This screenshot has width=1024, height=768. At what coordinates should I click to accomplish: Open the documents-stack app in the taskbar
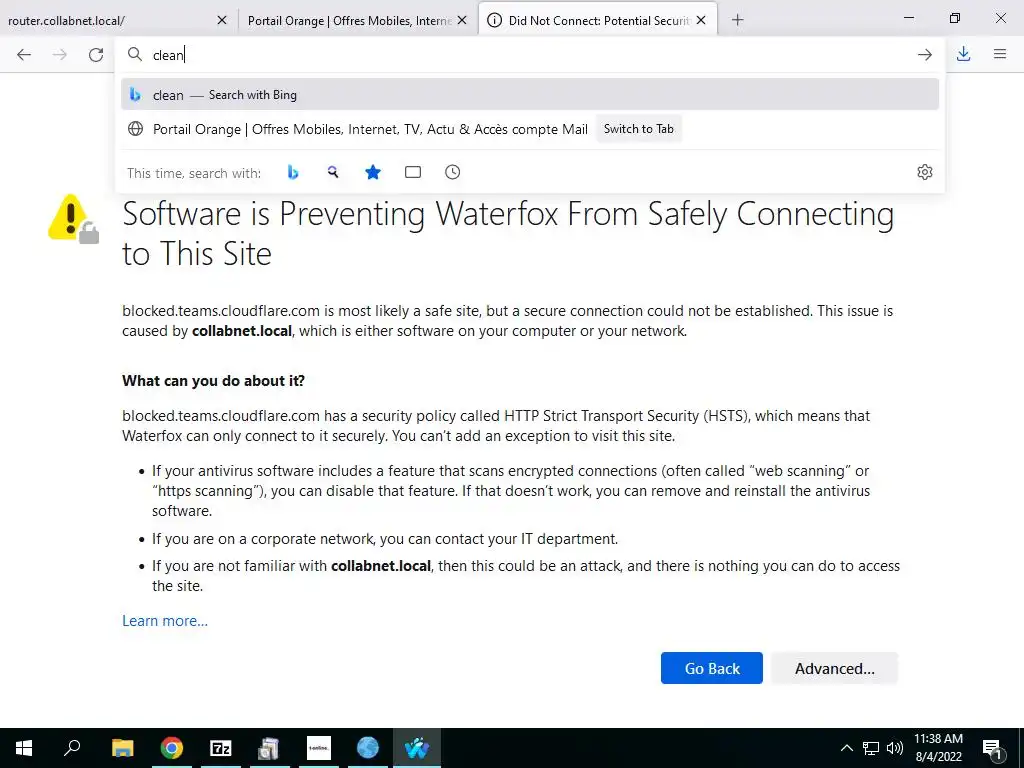(269, 748)
